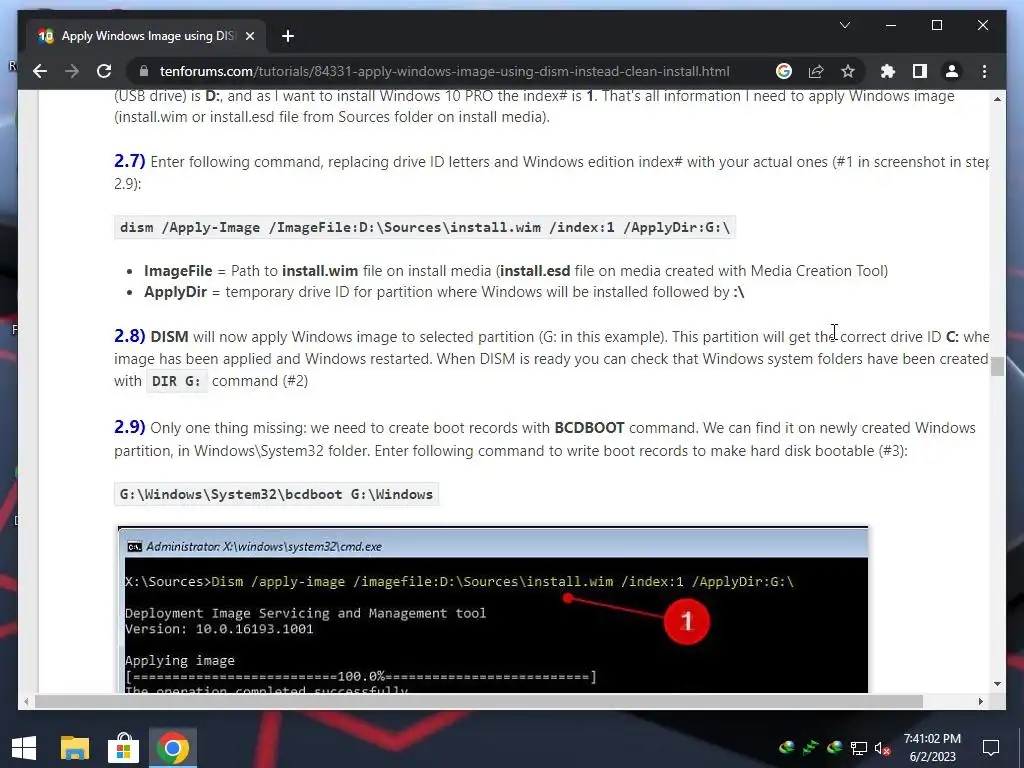Click the muted volume tray icon
This screenshot has height=768, width=1024.
pyautogui.click(x=882, y=748)
